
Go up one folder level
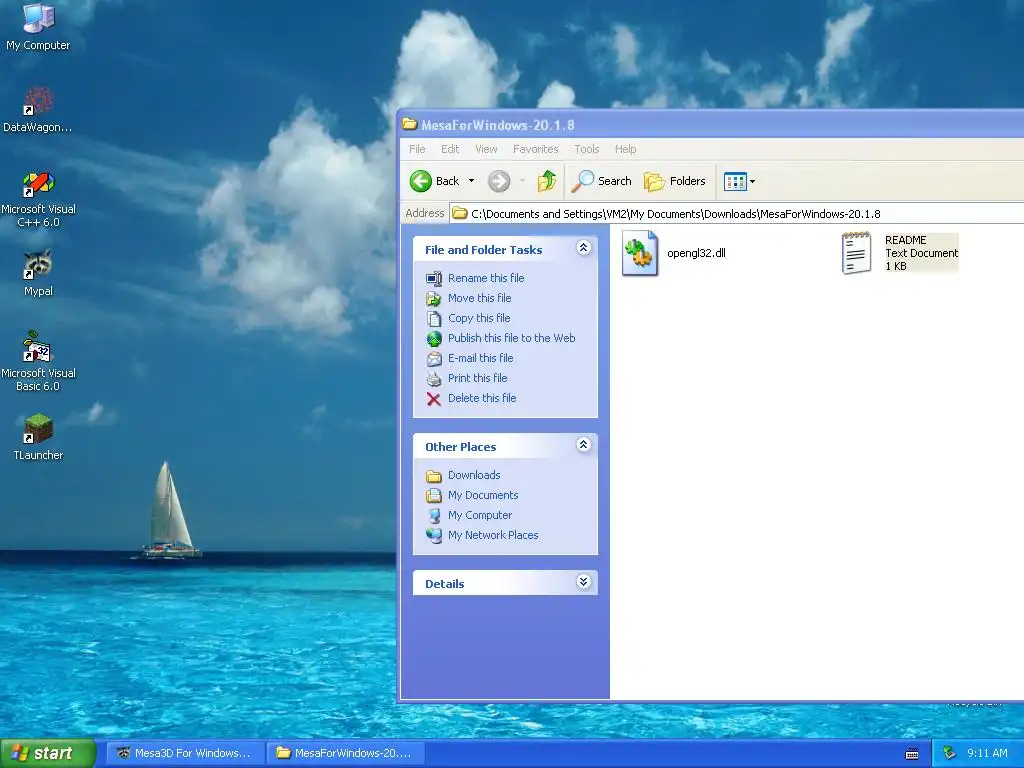pos(547,181)
